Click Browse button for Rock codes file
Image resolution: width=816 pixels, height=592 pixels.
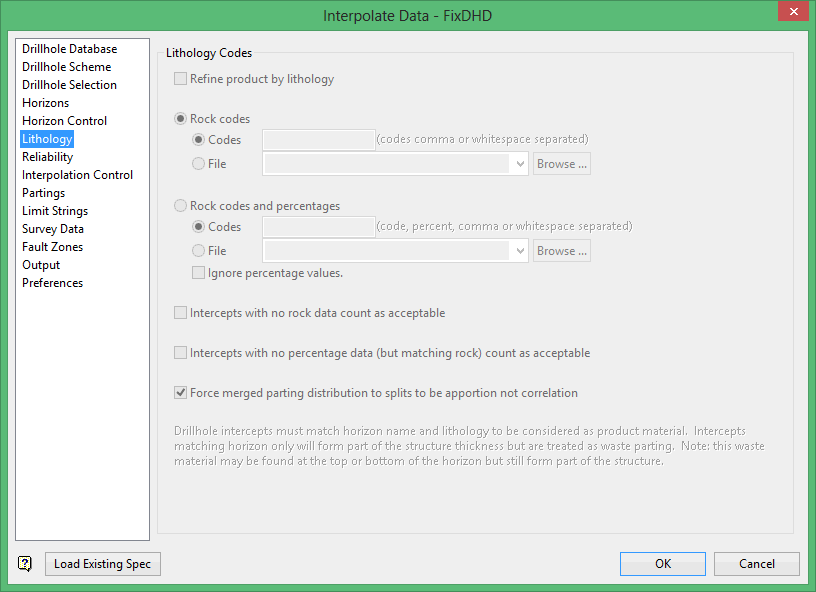(x=561, y=164)
